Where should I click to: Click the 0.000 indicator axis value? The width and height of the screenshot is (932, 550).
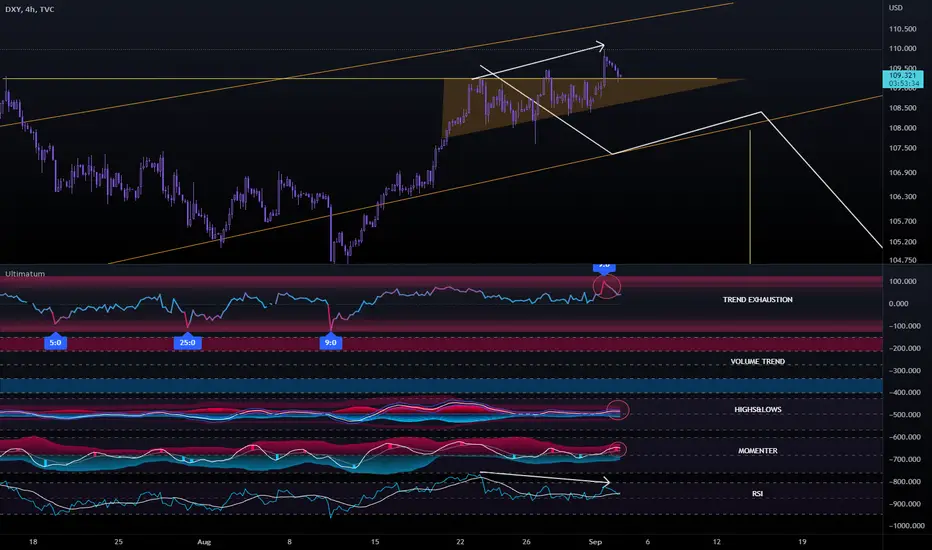click(x=898, y=303)
